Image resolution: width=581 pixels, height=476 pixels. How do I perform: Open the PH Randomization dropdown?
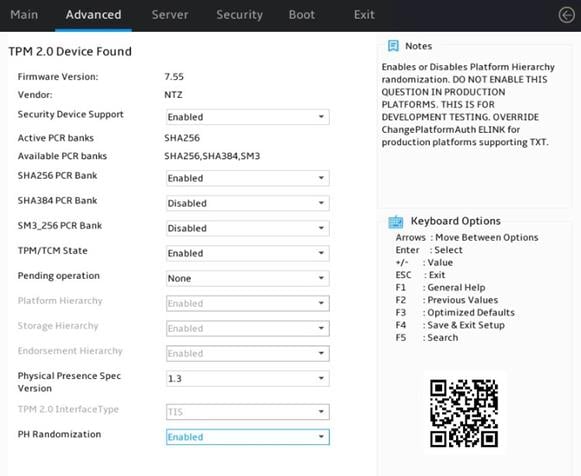coord(248,437)
